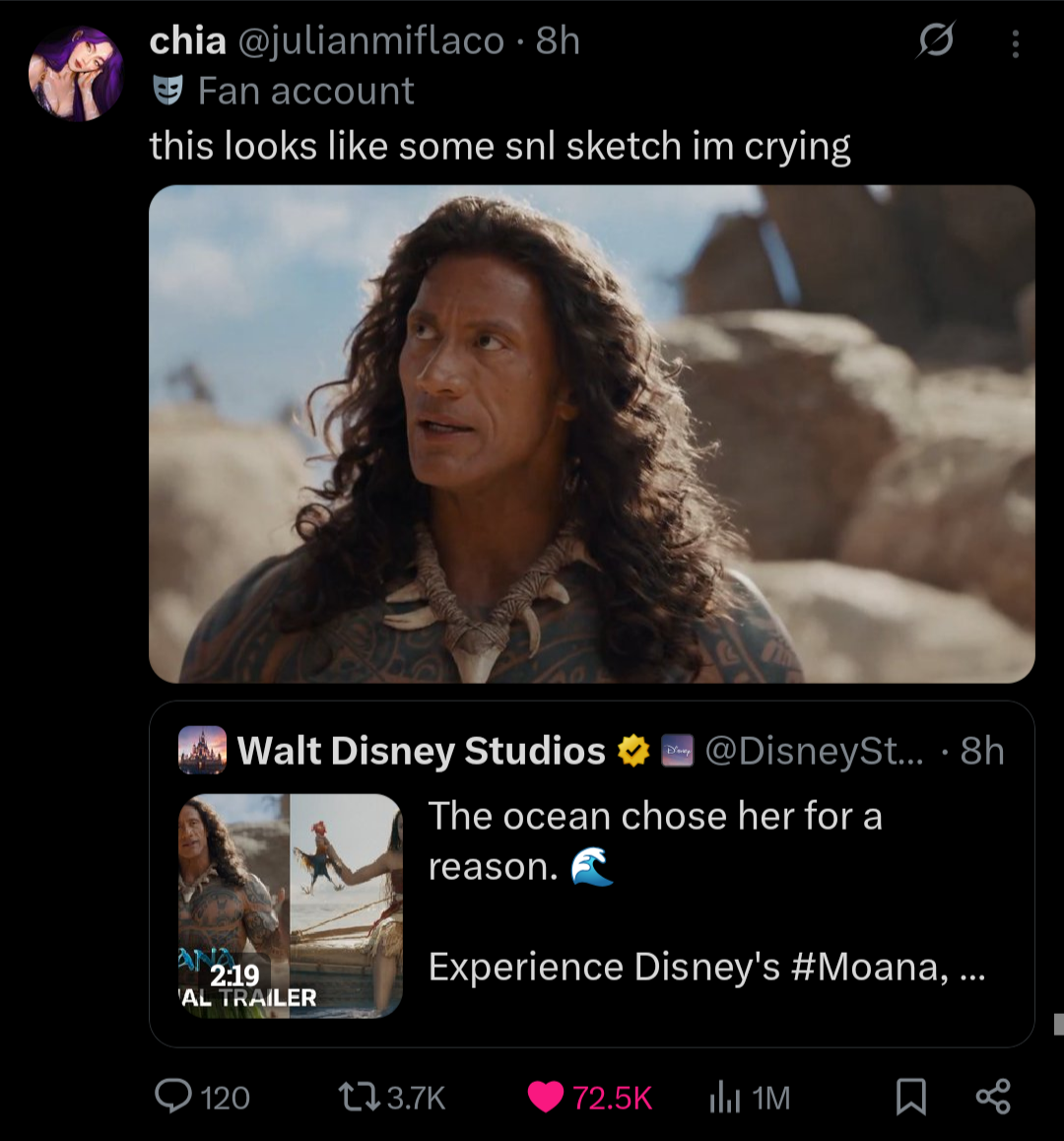Play the 2:19 trailer video thumbnail
This screenshot has height=1141, width=1064.
tap(291, 905)
